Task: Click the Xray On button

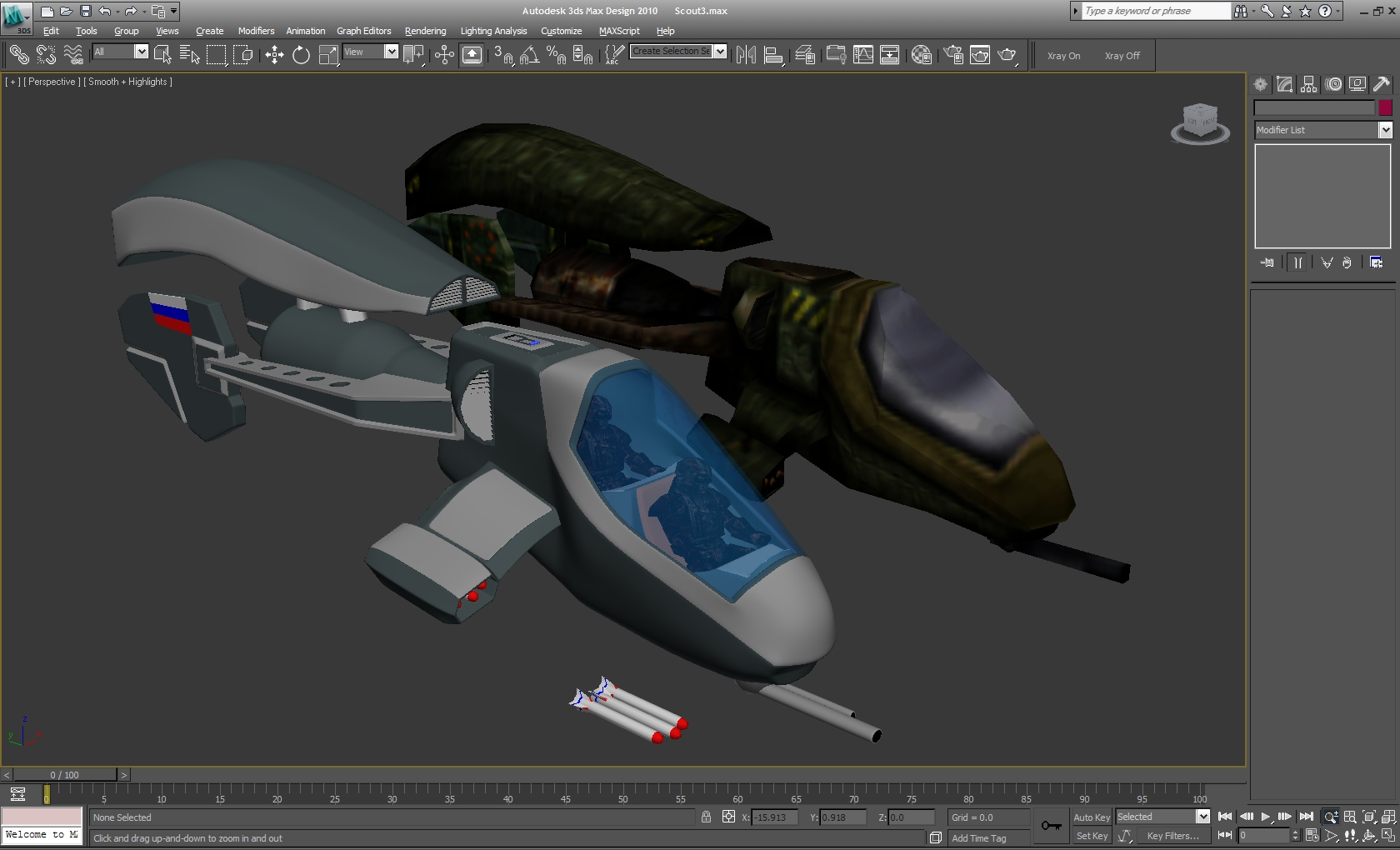Action: point(1063,56)
